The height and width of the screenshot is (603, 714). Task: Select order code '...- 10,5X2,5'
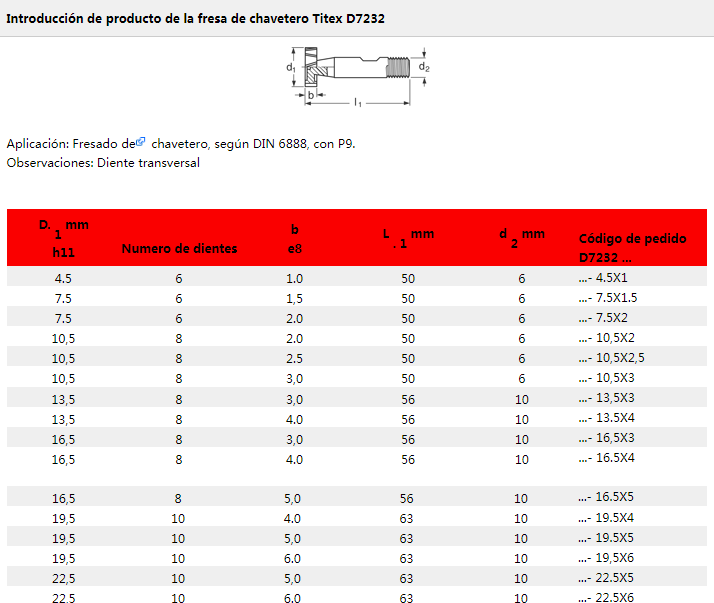click(612, 358)
